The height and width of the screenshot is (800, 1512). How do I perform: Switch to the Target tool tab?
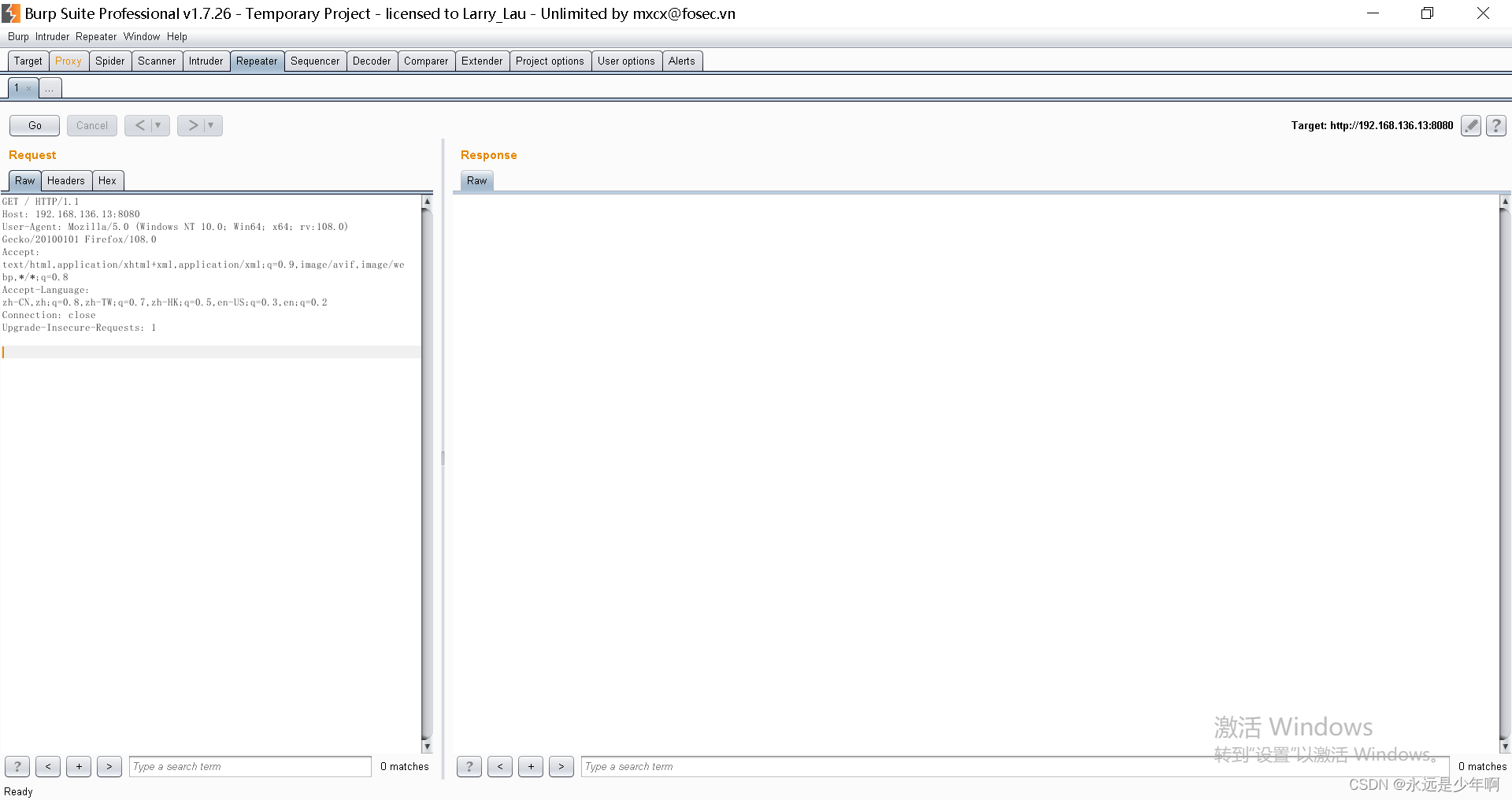coord(28,61)
